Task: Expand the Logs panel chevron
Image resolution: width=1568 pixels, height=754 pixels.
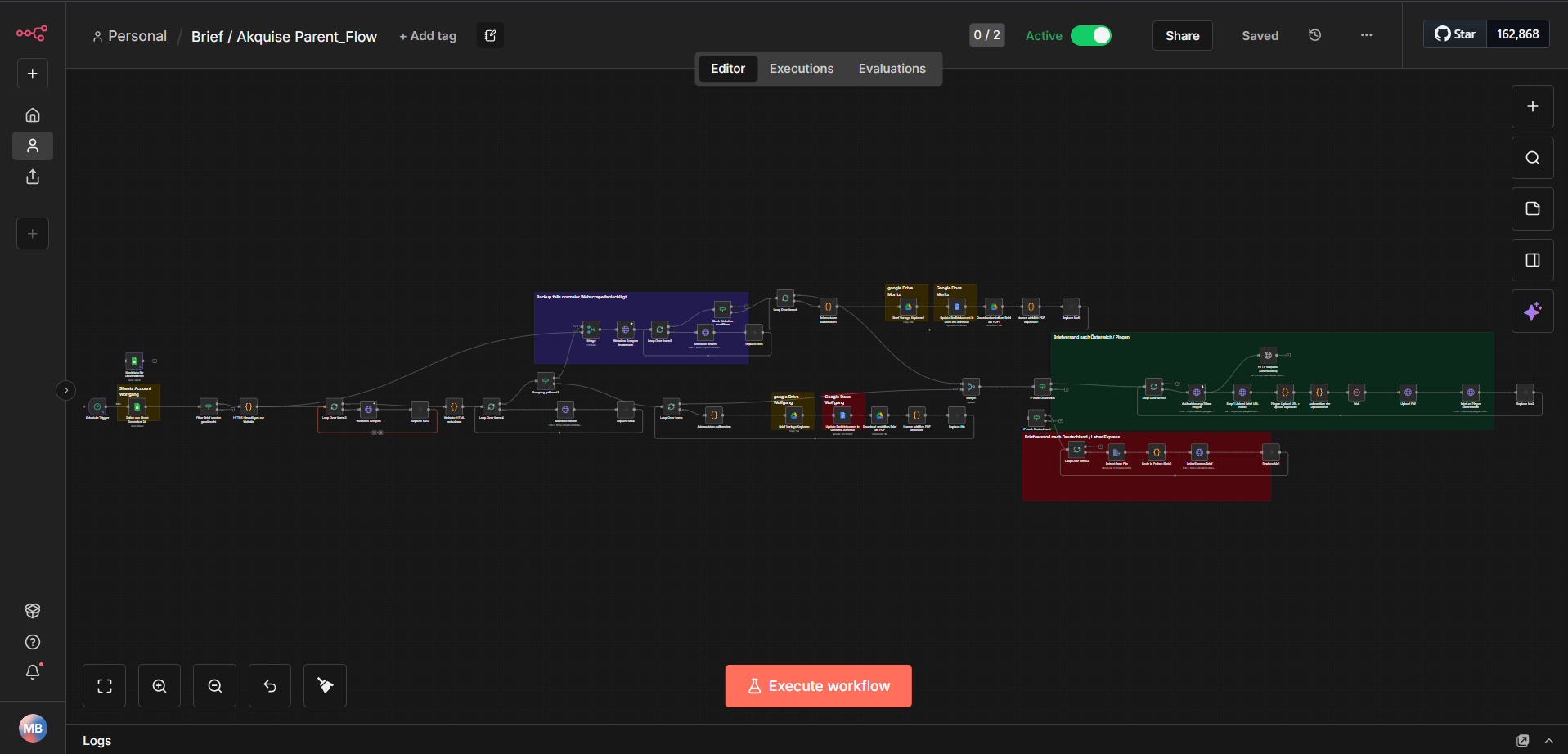Action: tap(1548, 741)
